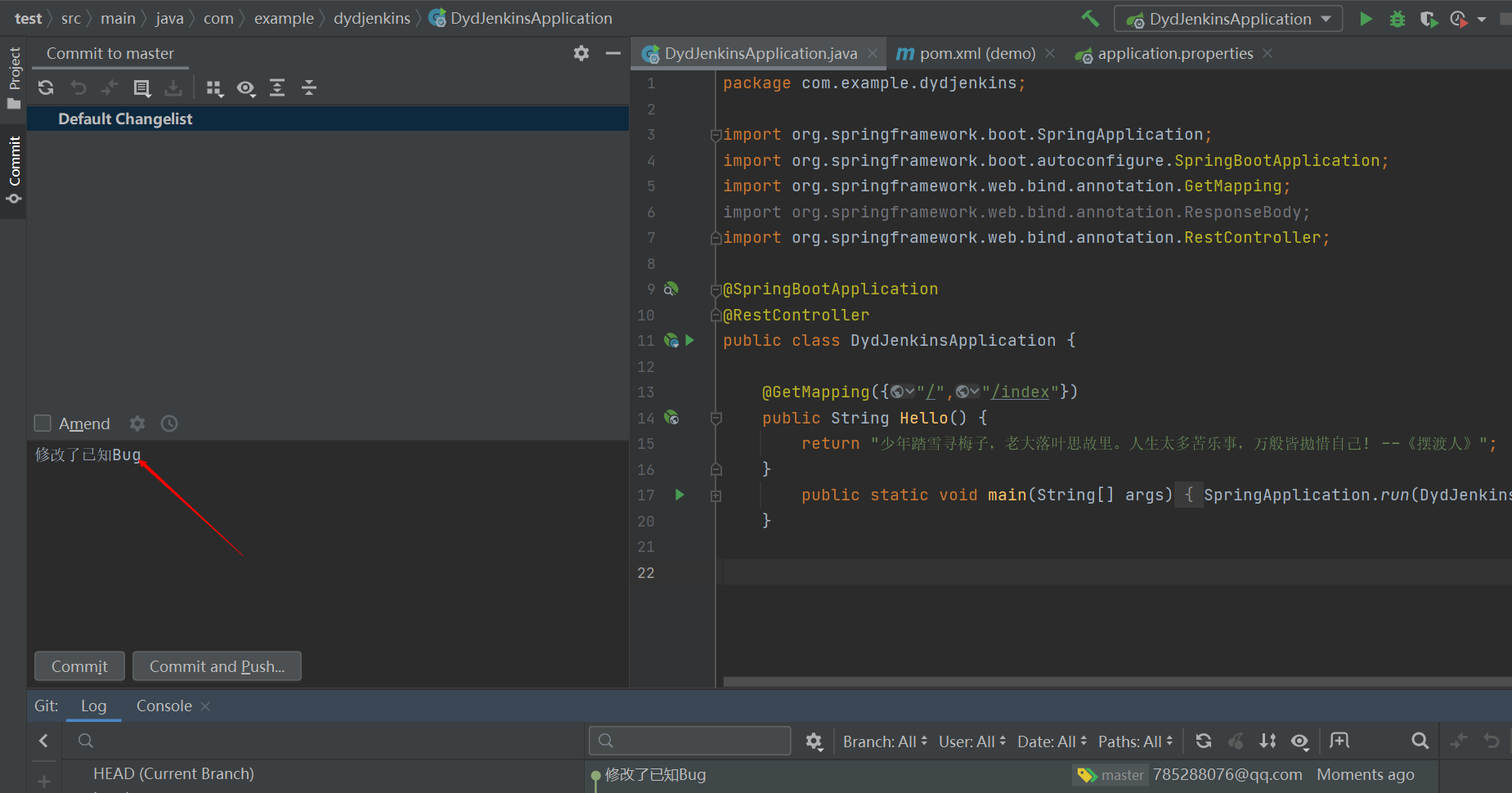This screenshot has height=793, width=1512.
Task: Open the log search options gear
Action: (814, 741)
